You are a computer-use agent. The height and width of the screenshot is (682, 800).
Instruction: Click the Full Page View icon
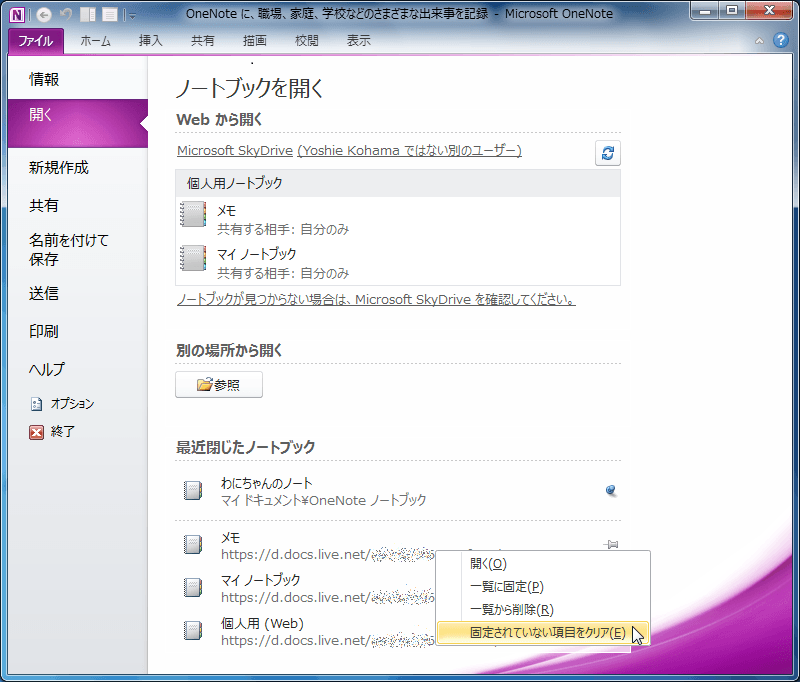click(x=110, y=15)
